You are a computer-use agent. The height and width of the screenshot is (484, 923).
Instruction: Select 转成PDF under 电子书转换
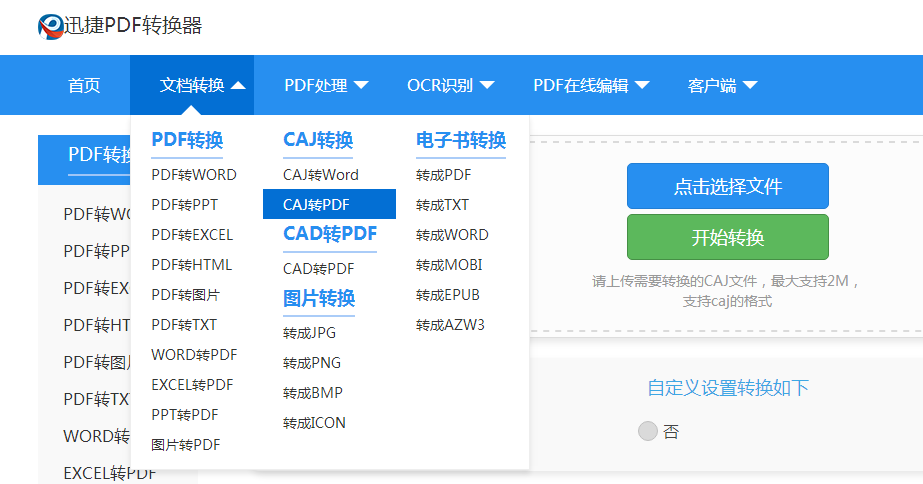coord(443,175)
